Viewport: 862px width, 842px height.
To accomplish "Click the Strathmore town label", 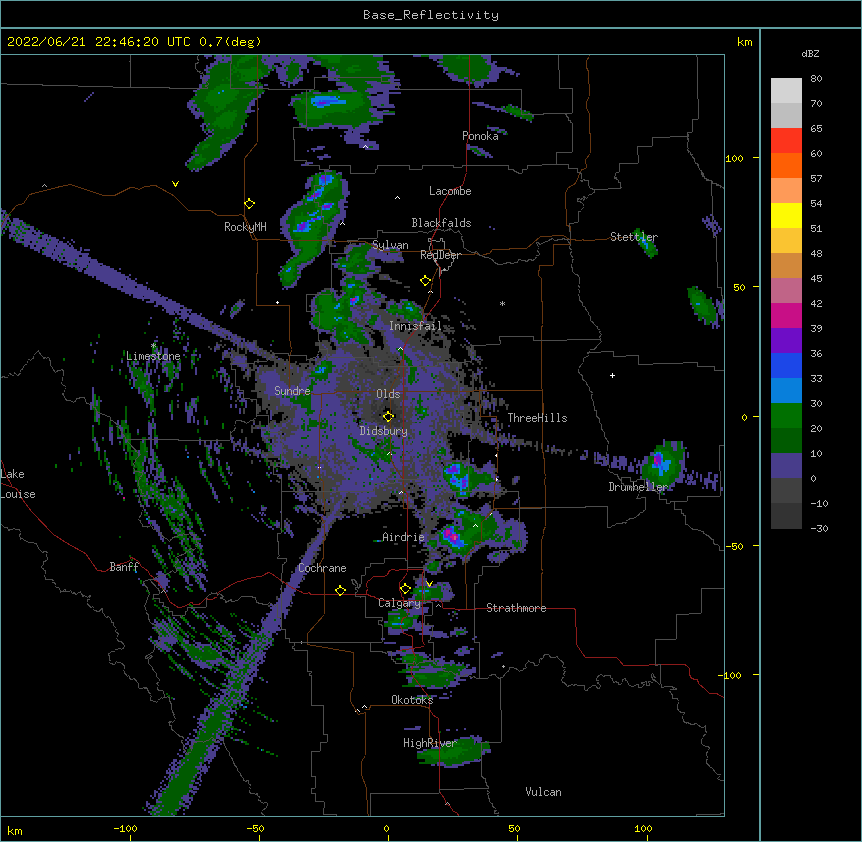I will tap(516, 608).
